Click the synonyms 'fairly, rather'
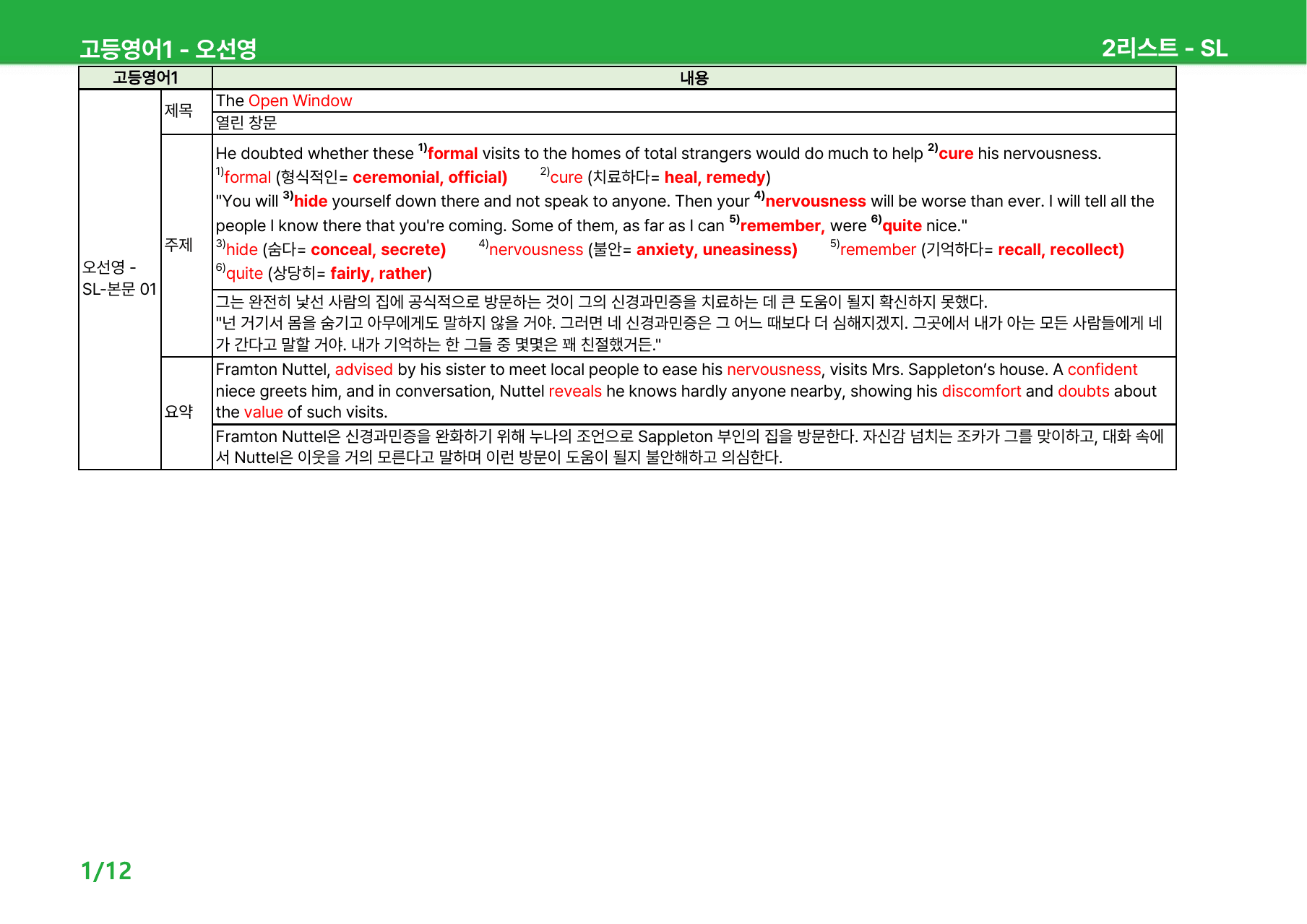1307x924 pixels. point(379,274)
